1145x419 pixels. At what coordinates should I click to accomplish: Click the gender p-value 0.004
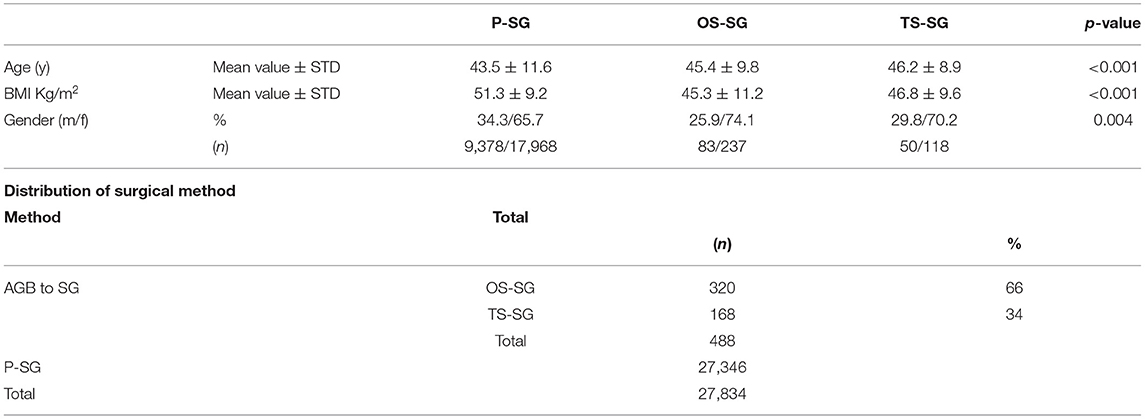click(1120, 119)
